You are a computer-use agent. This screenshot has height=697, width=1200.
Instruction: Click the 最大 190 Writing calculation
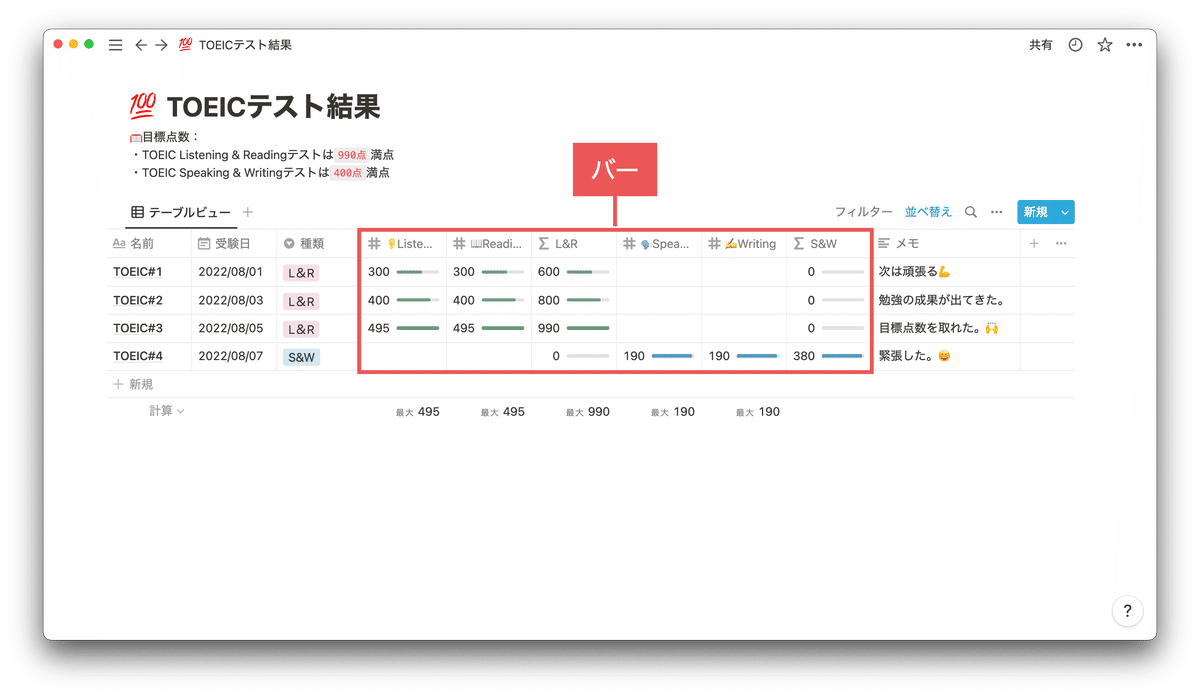(x=758, y=411)
